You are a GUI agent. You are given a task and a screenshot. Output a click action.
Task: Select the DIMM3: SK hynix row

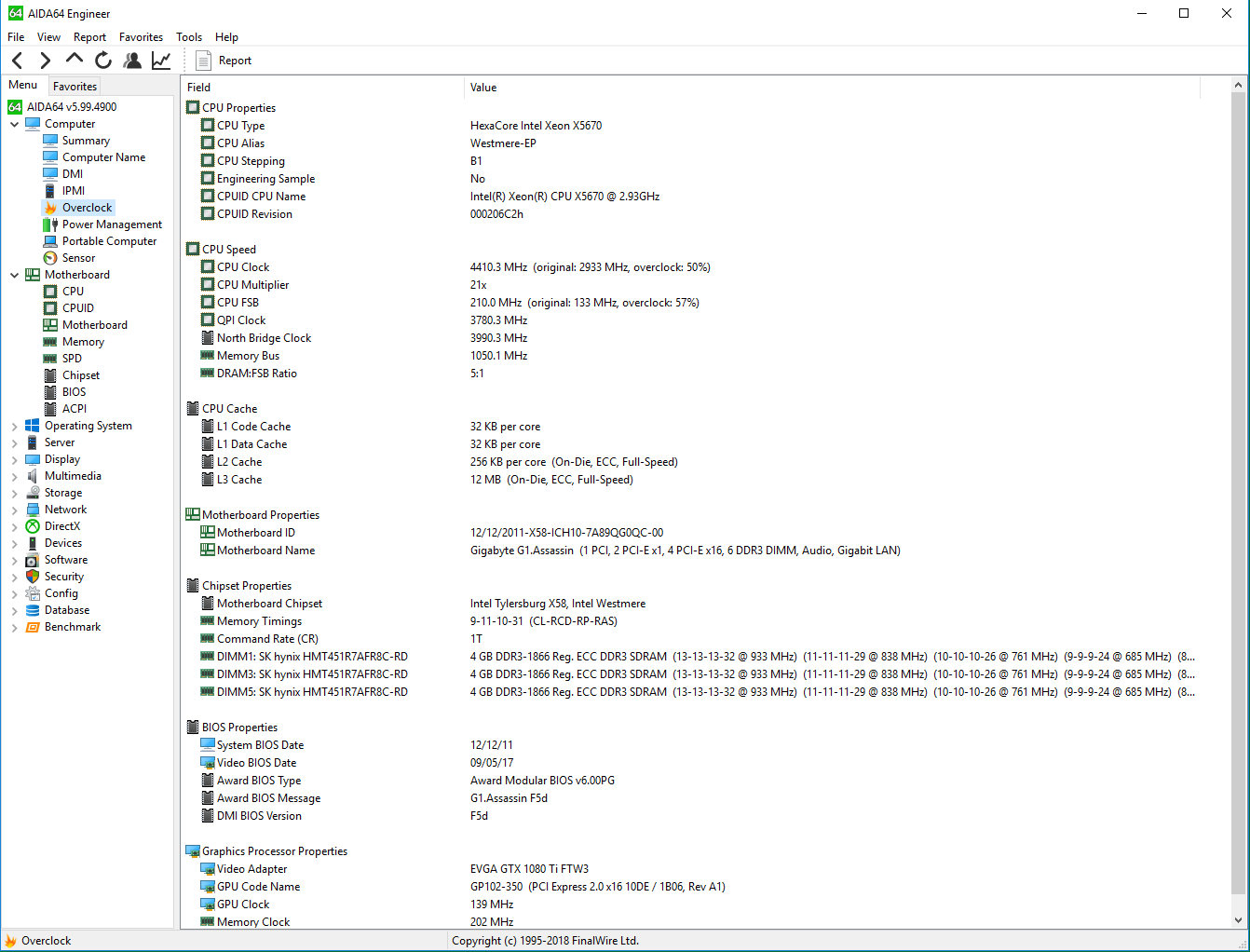click(689, 674)
